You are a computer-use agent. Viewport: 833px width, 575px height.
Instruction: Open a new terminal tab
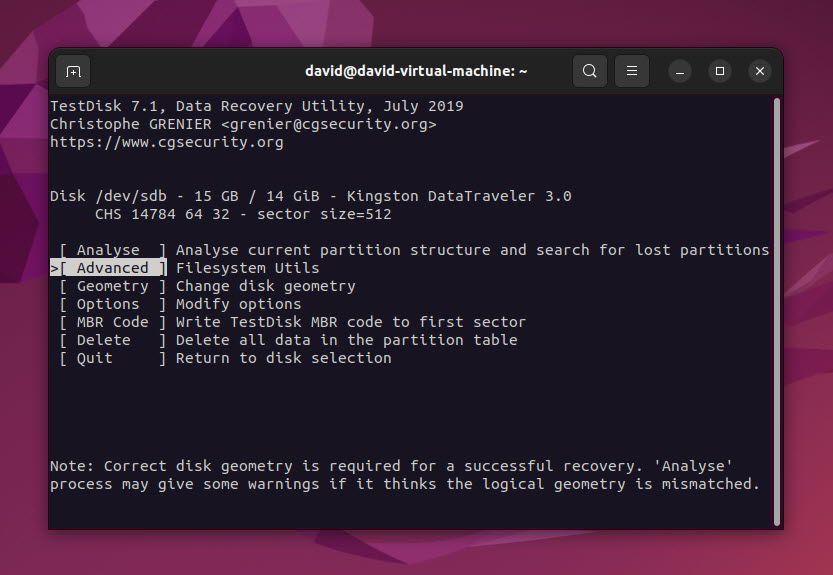point(73,71)
